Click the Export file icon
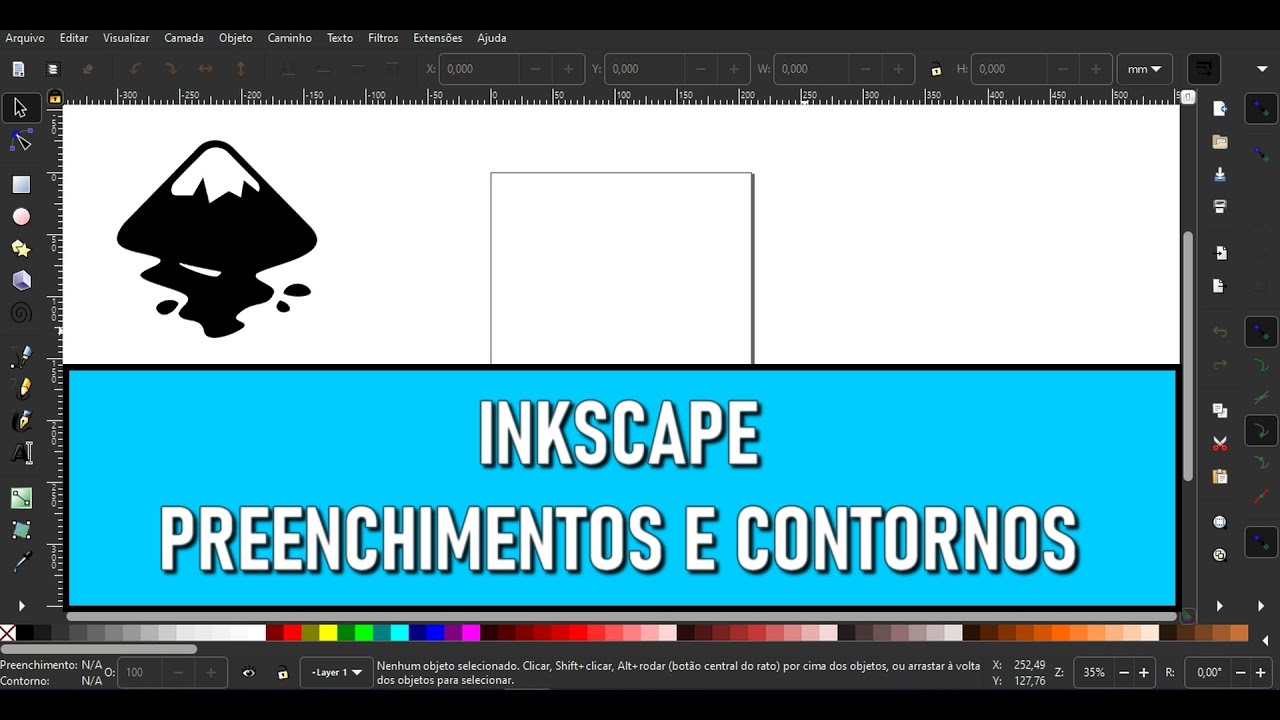 [1220, 286]
